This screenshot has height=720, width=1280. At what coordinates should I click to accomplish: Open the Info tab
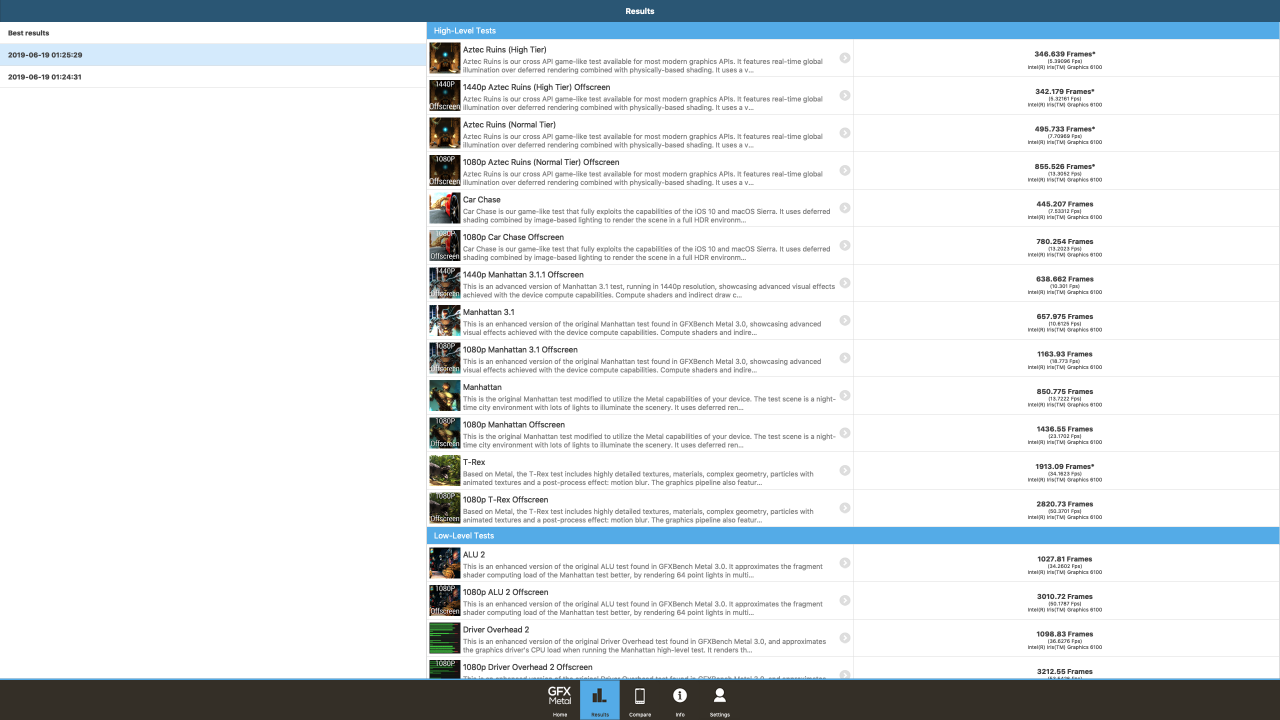[x=680, y=700]
